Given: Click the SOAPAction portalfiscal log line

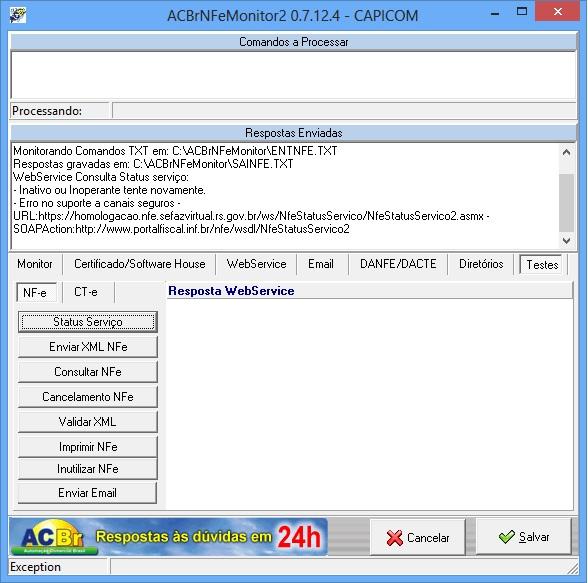Looking at the screenshot, I should tap(181, 229).
